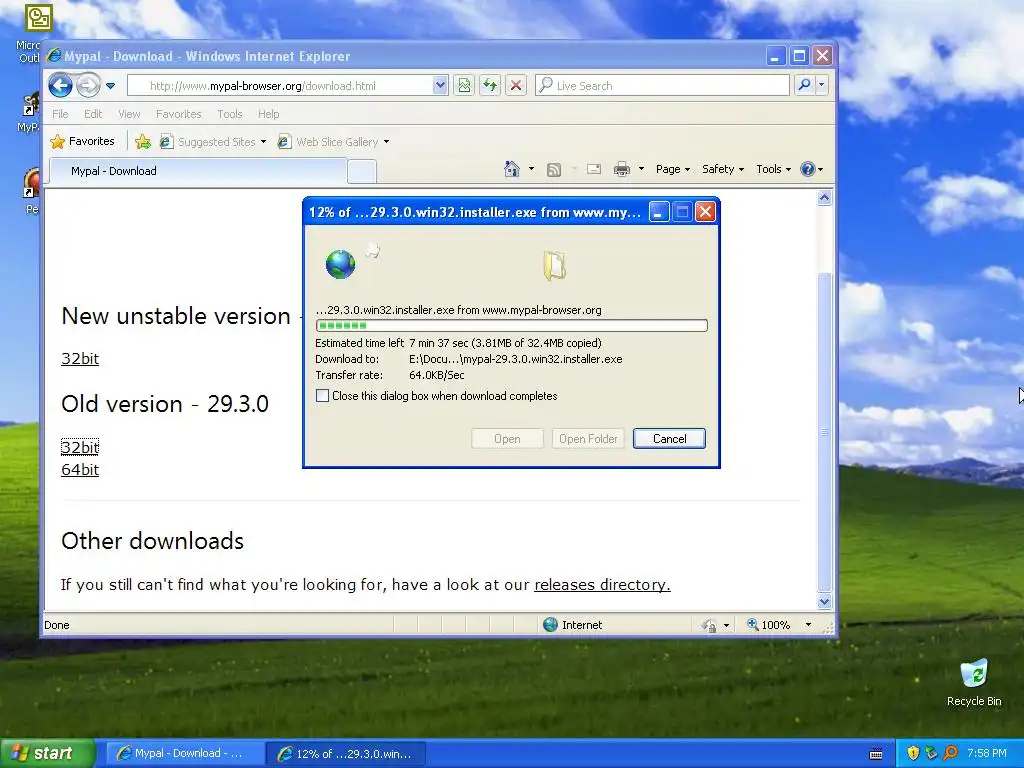Click the download progress bar
This screenshot has width=1024, height=768.
pyautogui.click(x=511, y=325)
